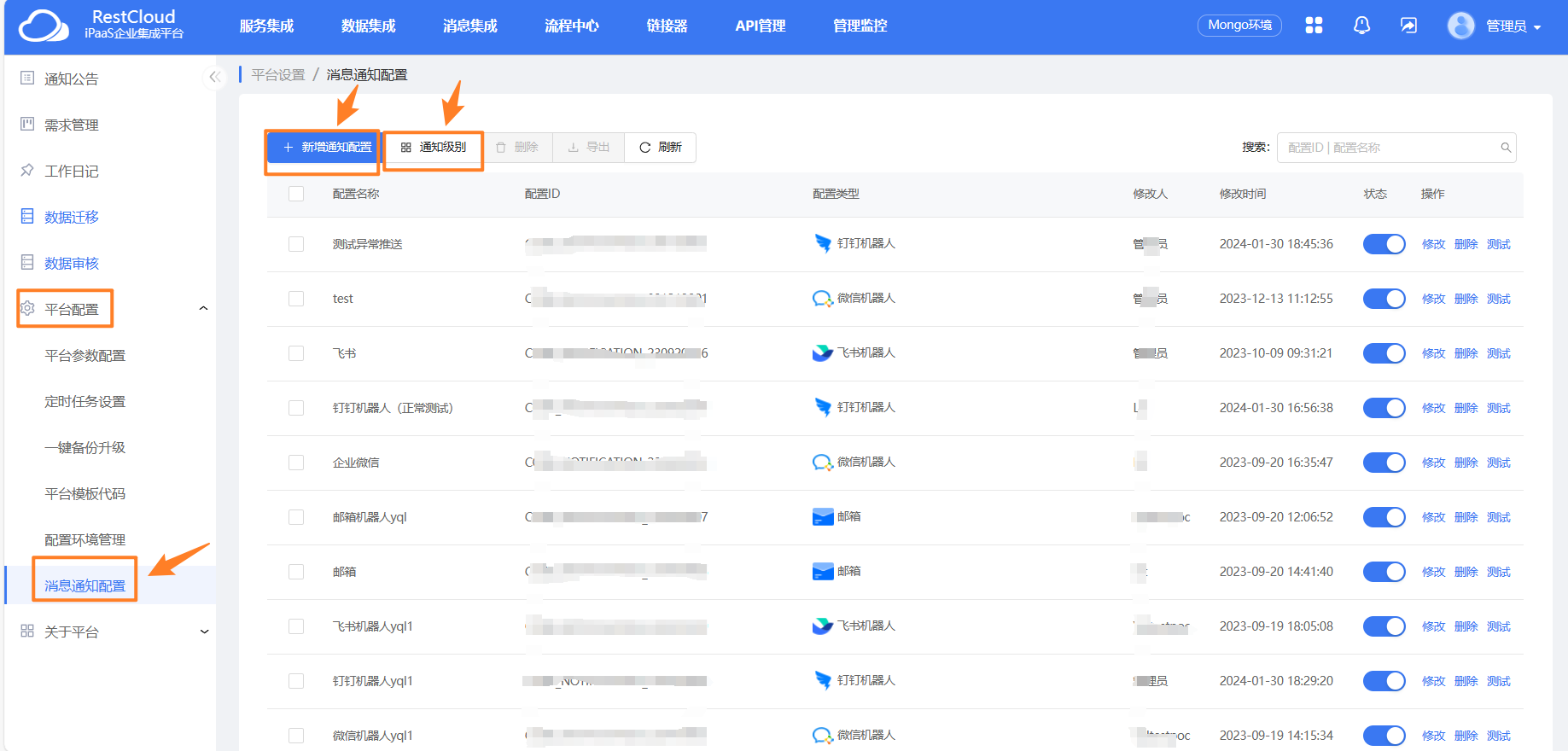1568x751 pixels.
Task: Click DingTalk robot icon in 测试异常推送 row
Action: [823, 243]
